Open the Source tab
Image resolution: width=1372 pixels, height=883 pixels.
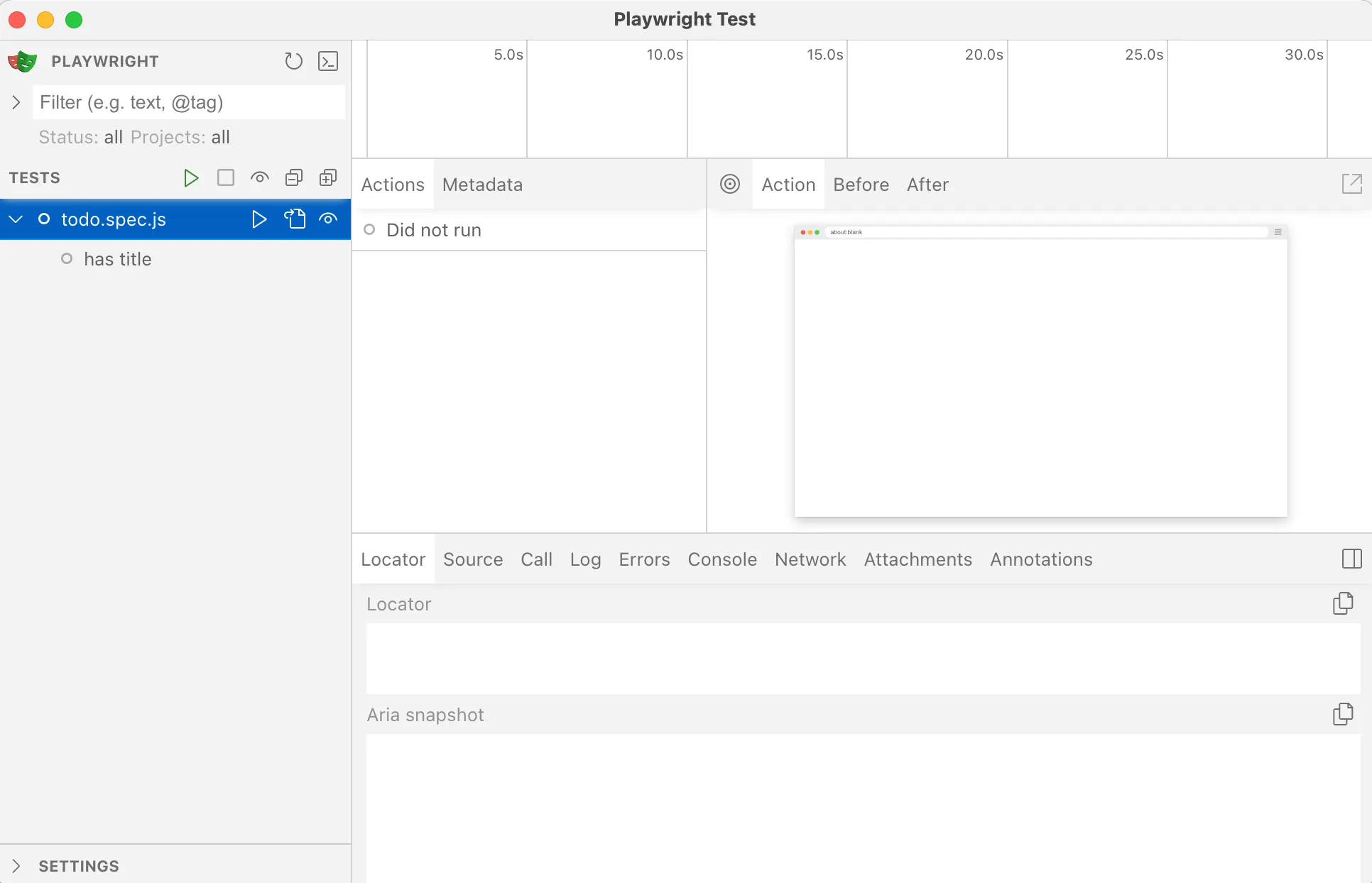tap(473, 559)
